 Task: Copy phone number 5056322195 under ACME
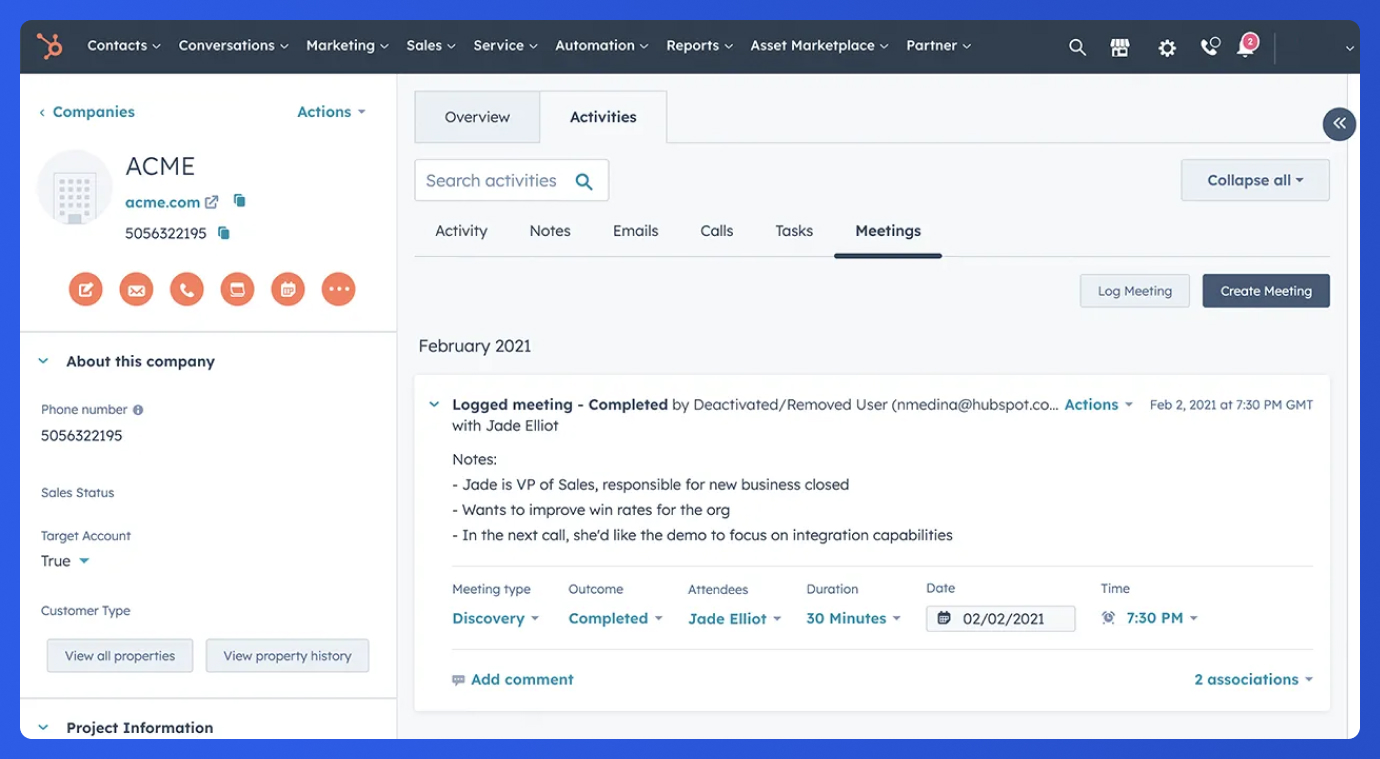(224, 233)
